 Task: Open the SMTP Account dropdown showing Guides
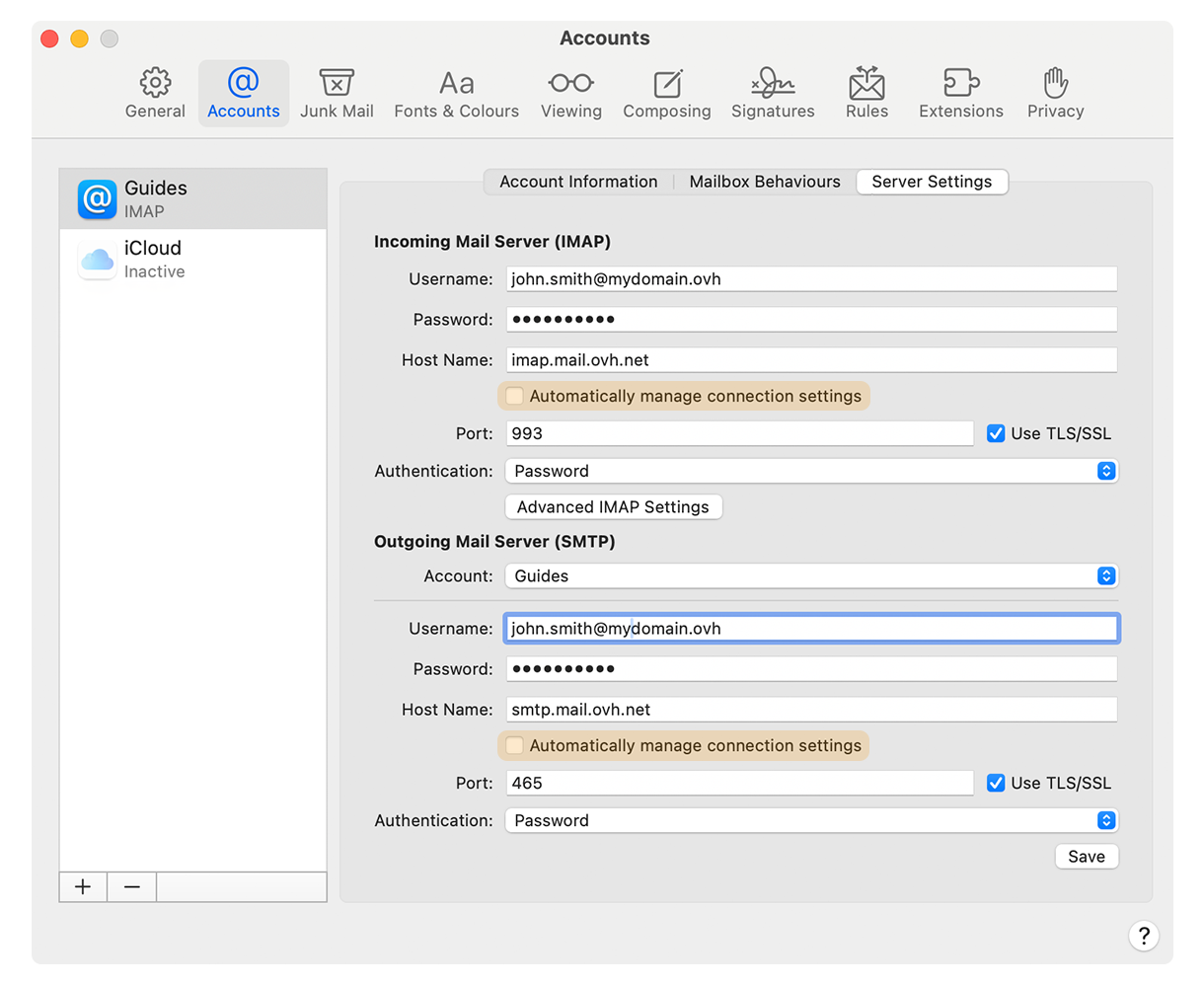point(1108,575)
